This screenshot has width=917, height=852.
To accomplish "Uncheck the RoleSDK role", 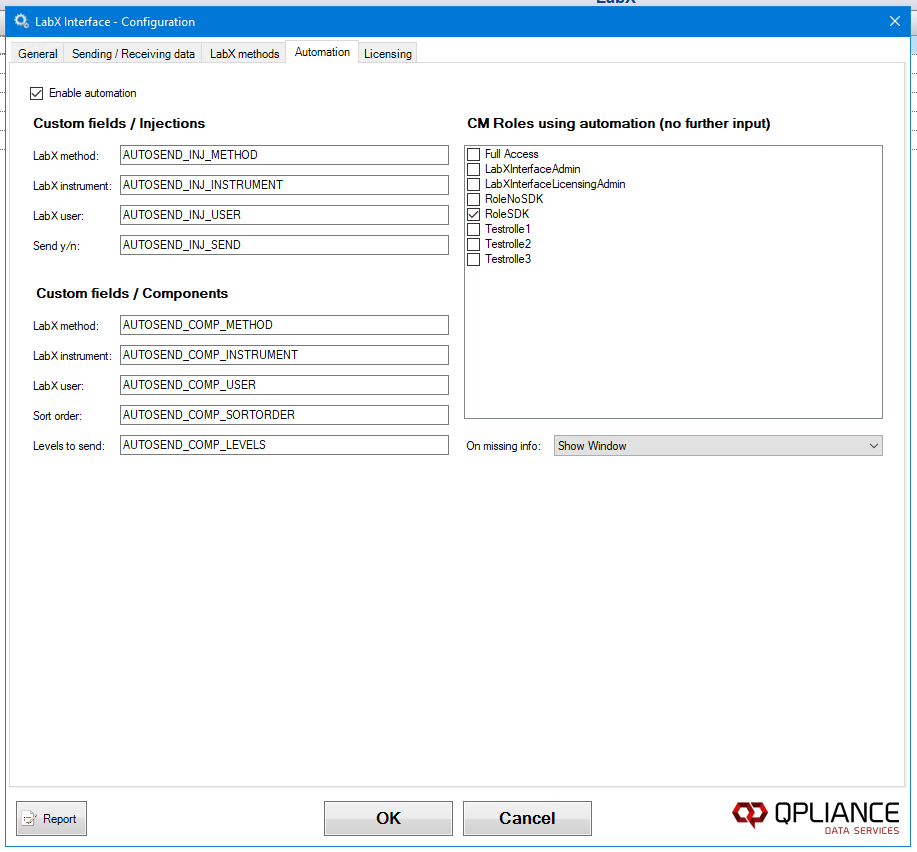I will 474,215.
